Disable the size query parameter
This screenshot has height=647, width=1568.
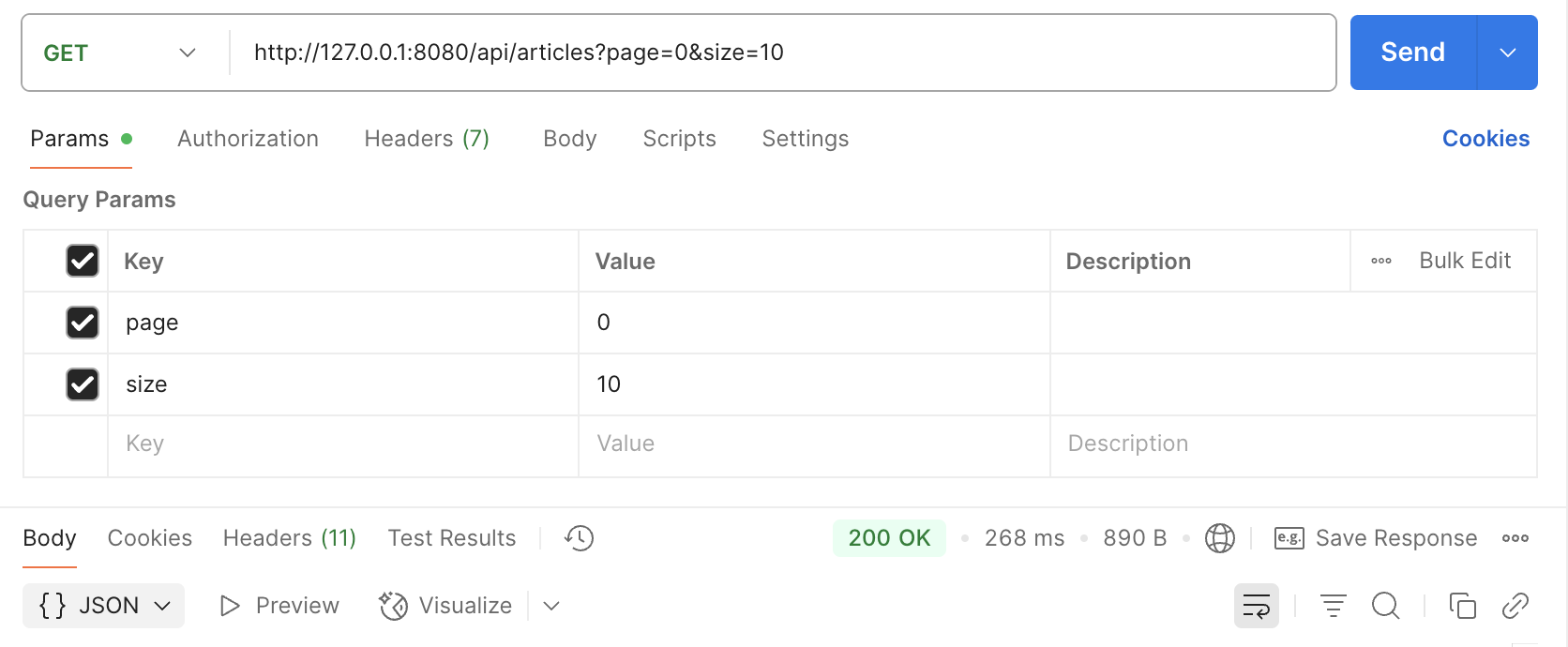83,384
